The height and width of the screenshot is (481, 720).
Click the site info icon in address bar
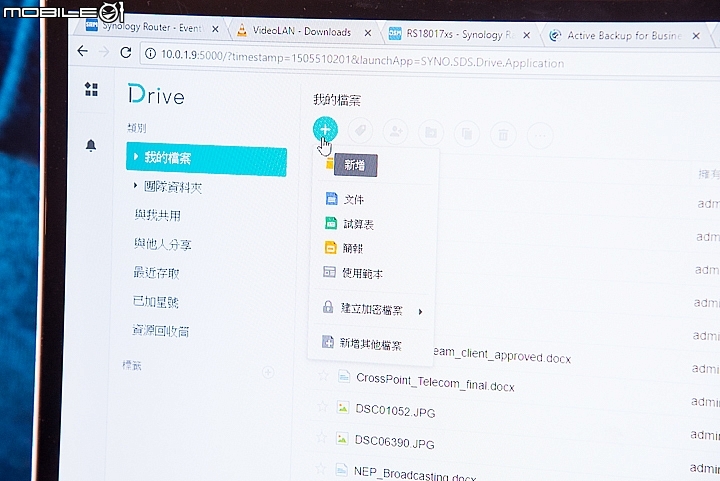point(150,54)
